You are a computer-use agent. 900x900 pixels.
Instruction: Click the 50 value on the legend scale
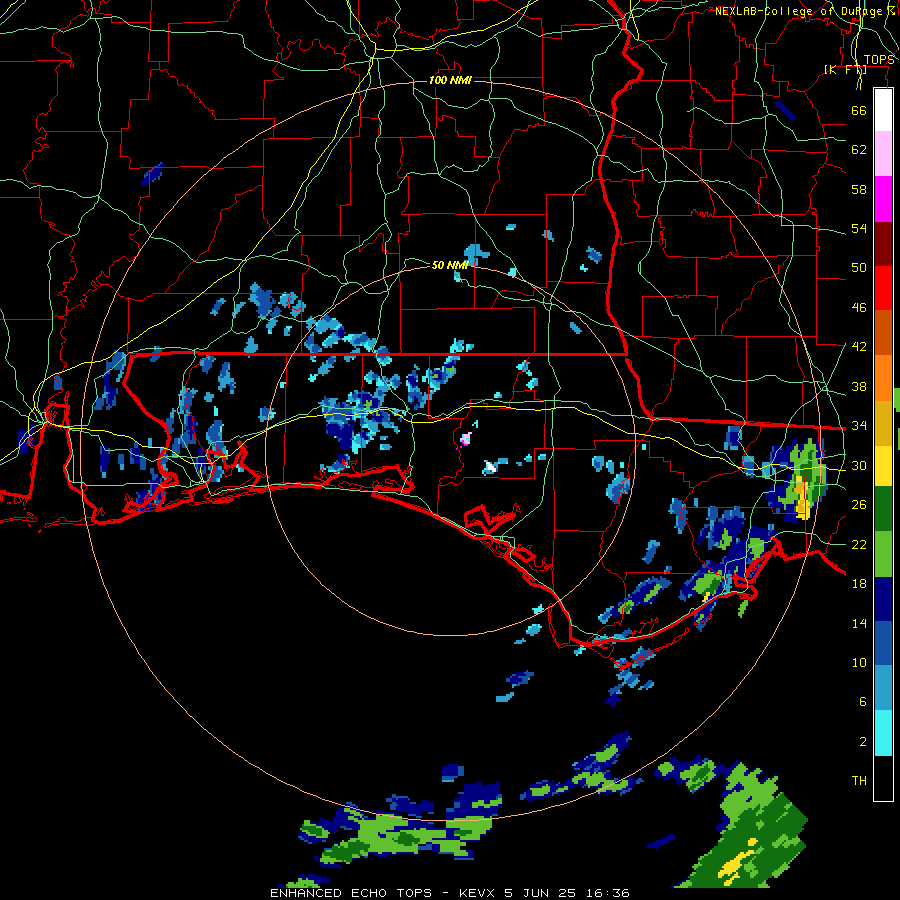point(859,268)
